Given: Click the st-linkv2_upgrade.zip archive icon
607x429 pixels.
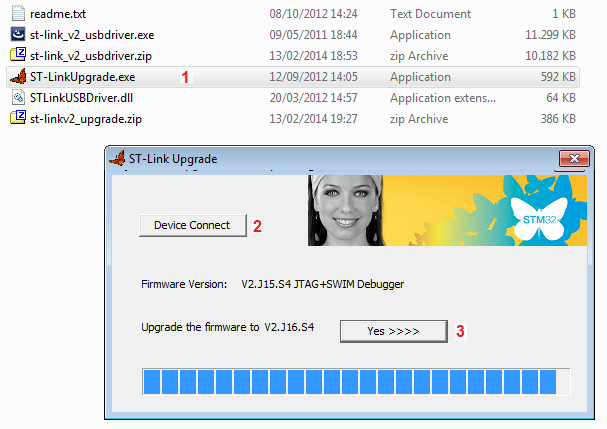Looking at the screenshot, I should (x=18, y=118).
